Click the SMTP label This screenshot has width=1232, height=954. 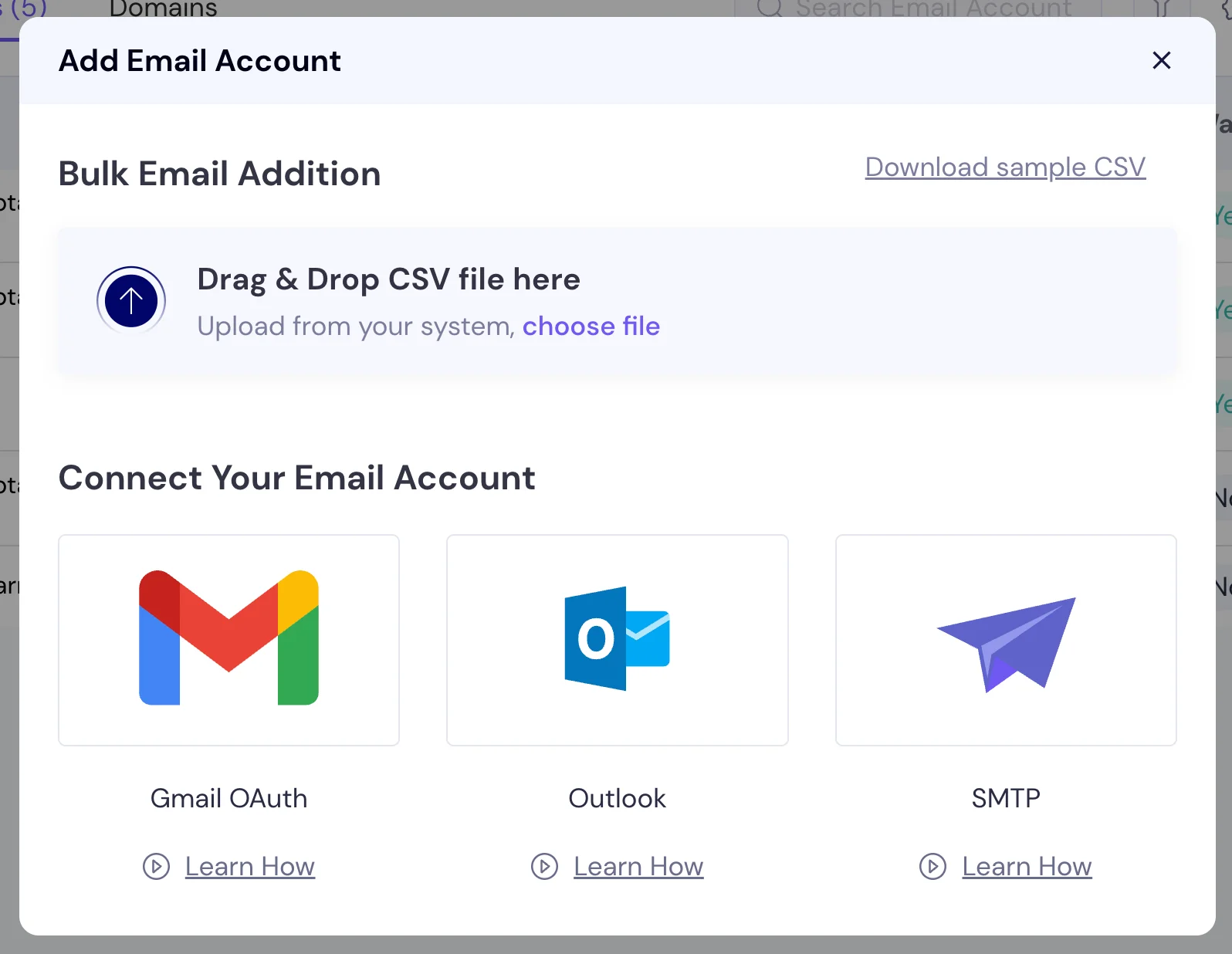pos(1006,798)
